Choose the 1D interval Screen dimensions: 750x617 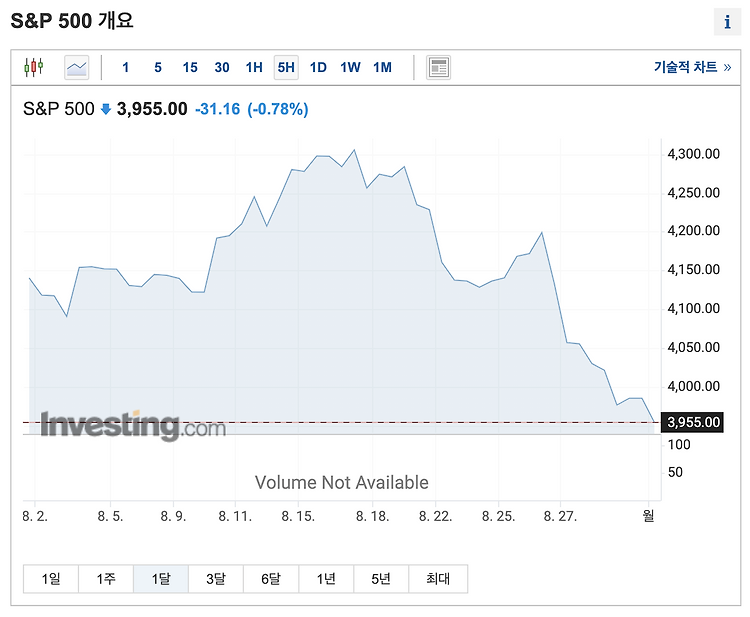[x=318, y=67]
